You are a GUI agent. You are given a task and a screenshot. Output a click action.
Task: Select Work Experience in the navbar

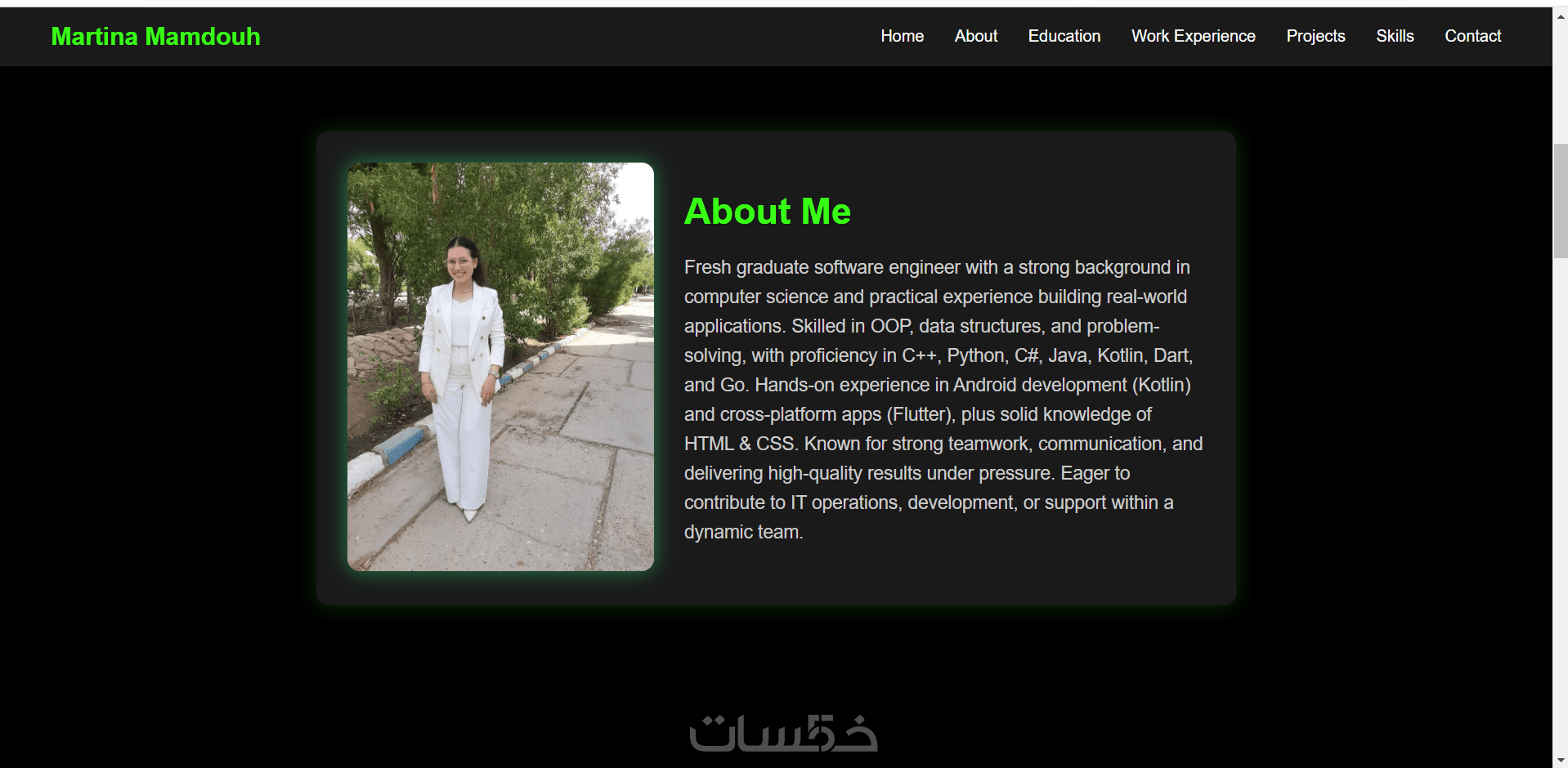click(1193, 36)
